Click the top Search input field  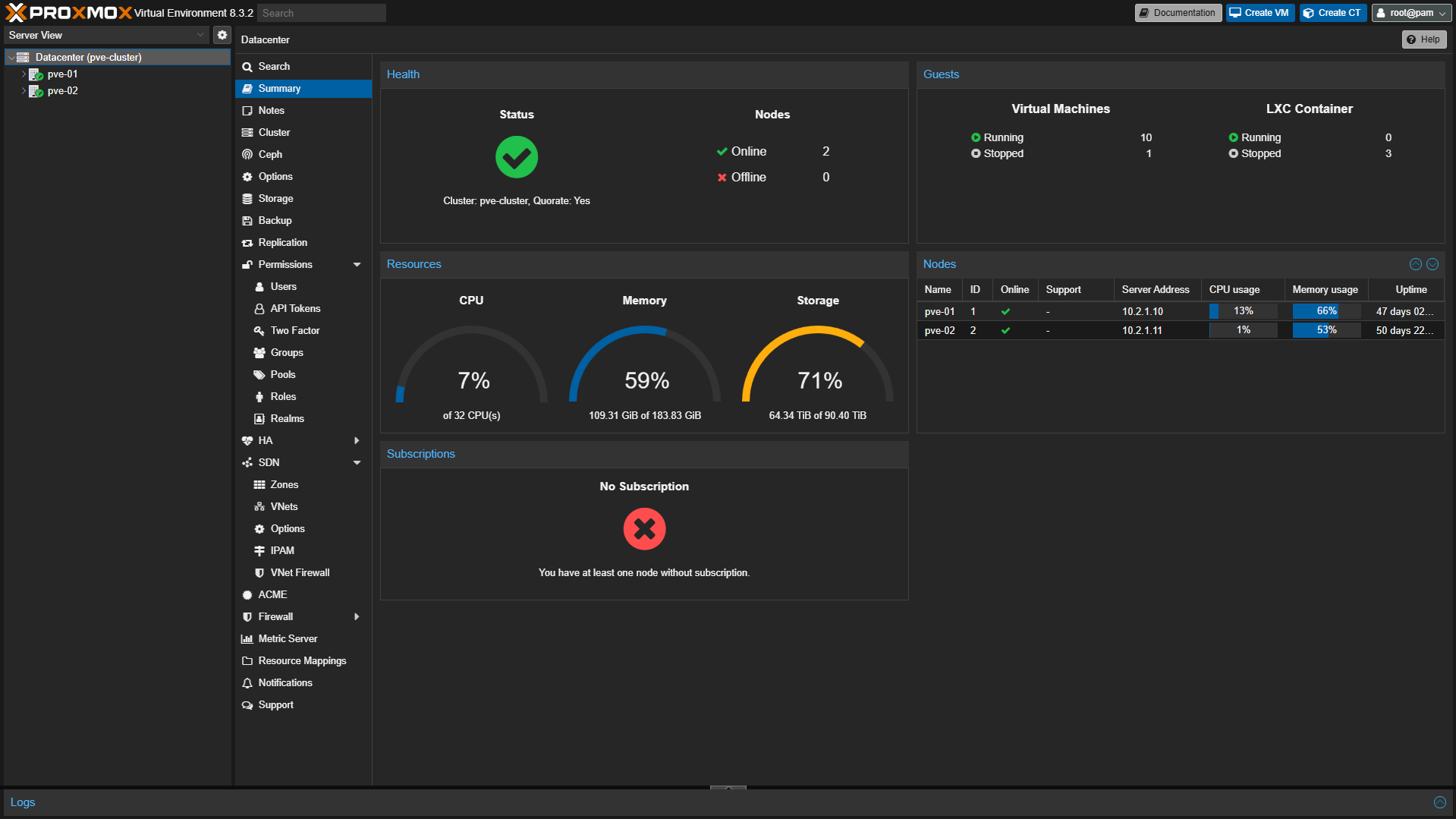coord(321,13)
